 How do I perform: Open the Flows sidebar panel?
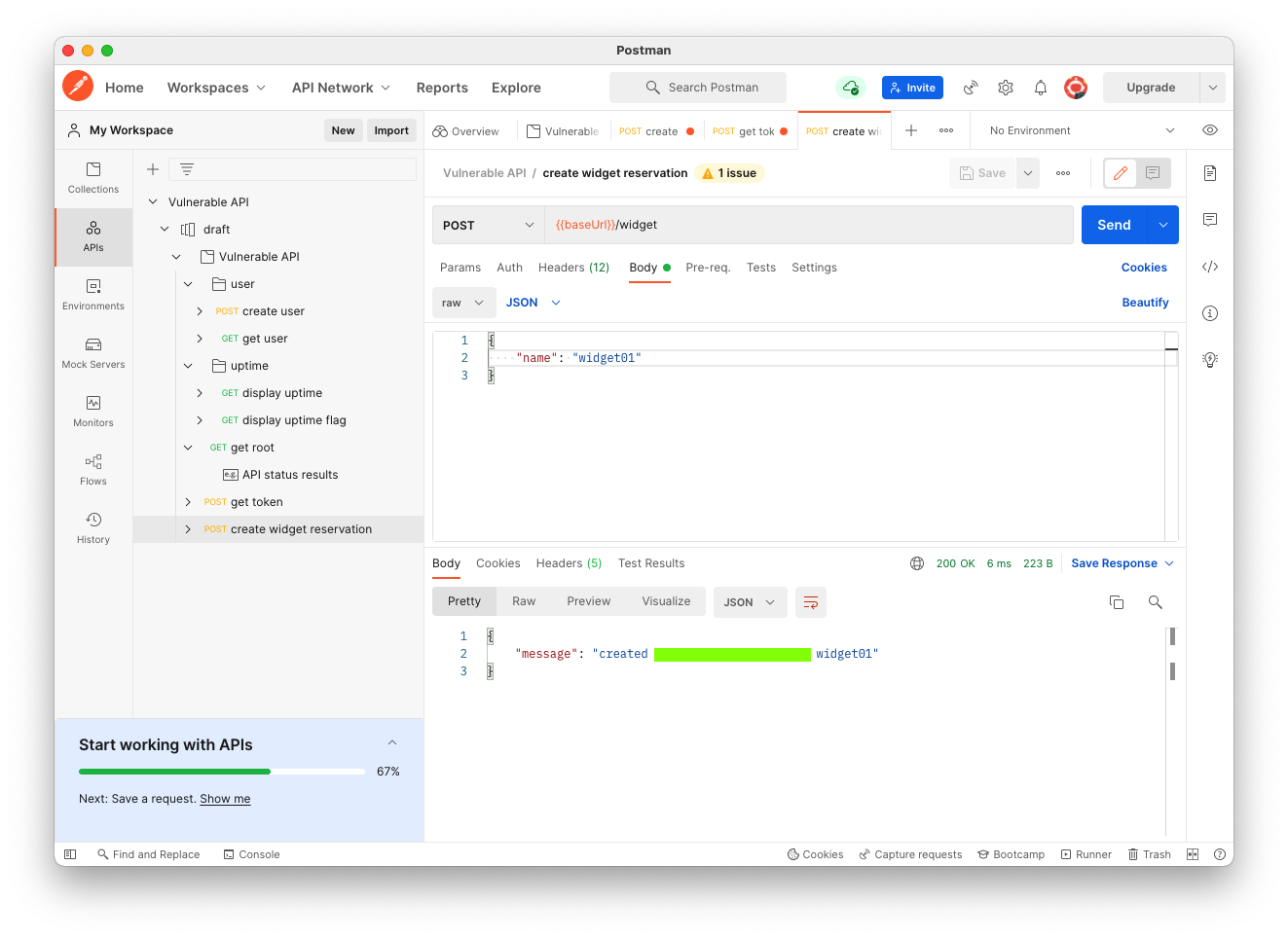pyautogui.click(x=93, y=470)
